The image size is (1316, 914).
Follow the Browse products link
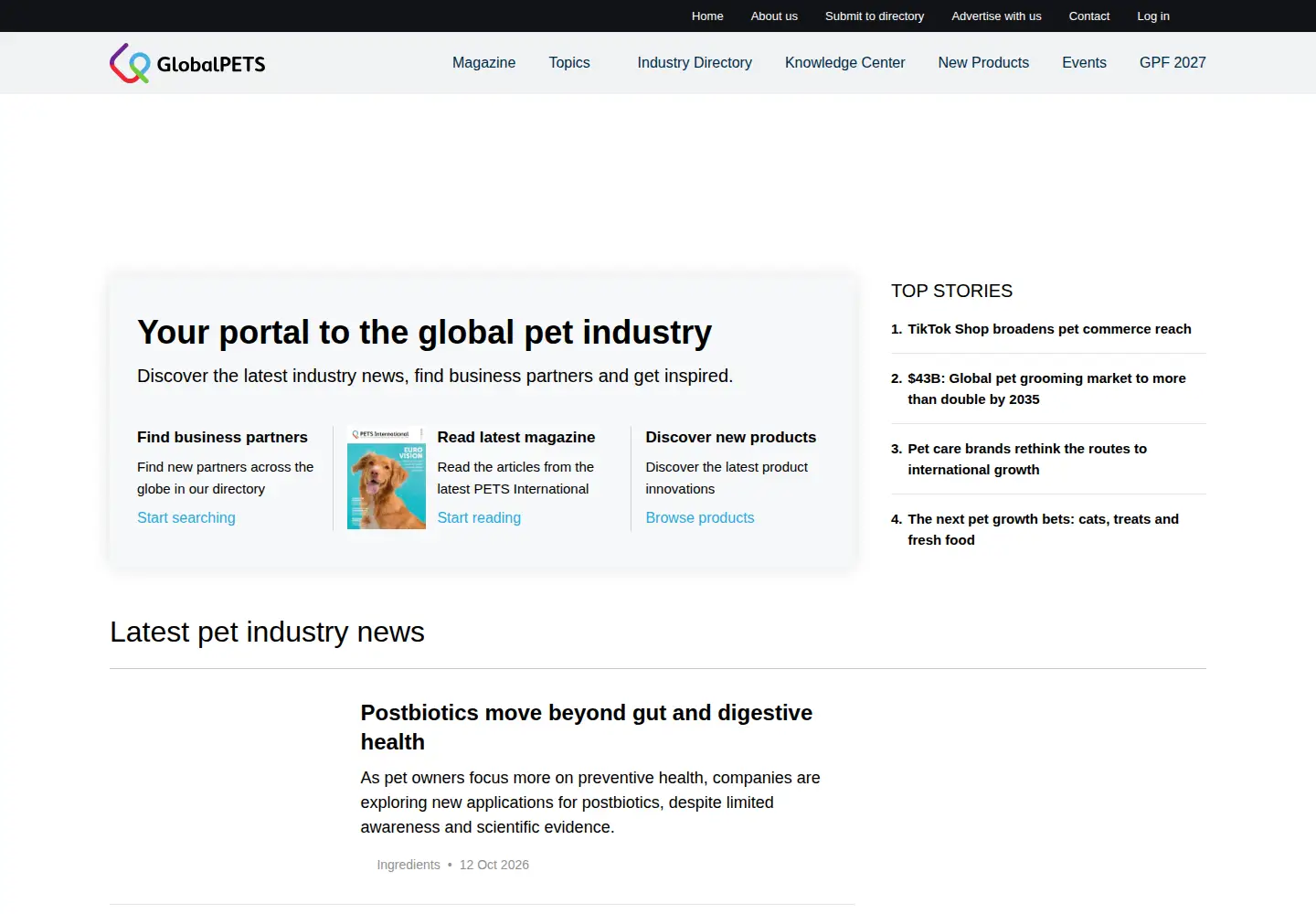point(700,518)
